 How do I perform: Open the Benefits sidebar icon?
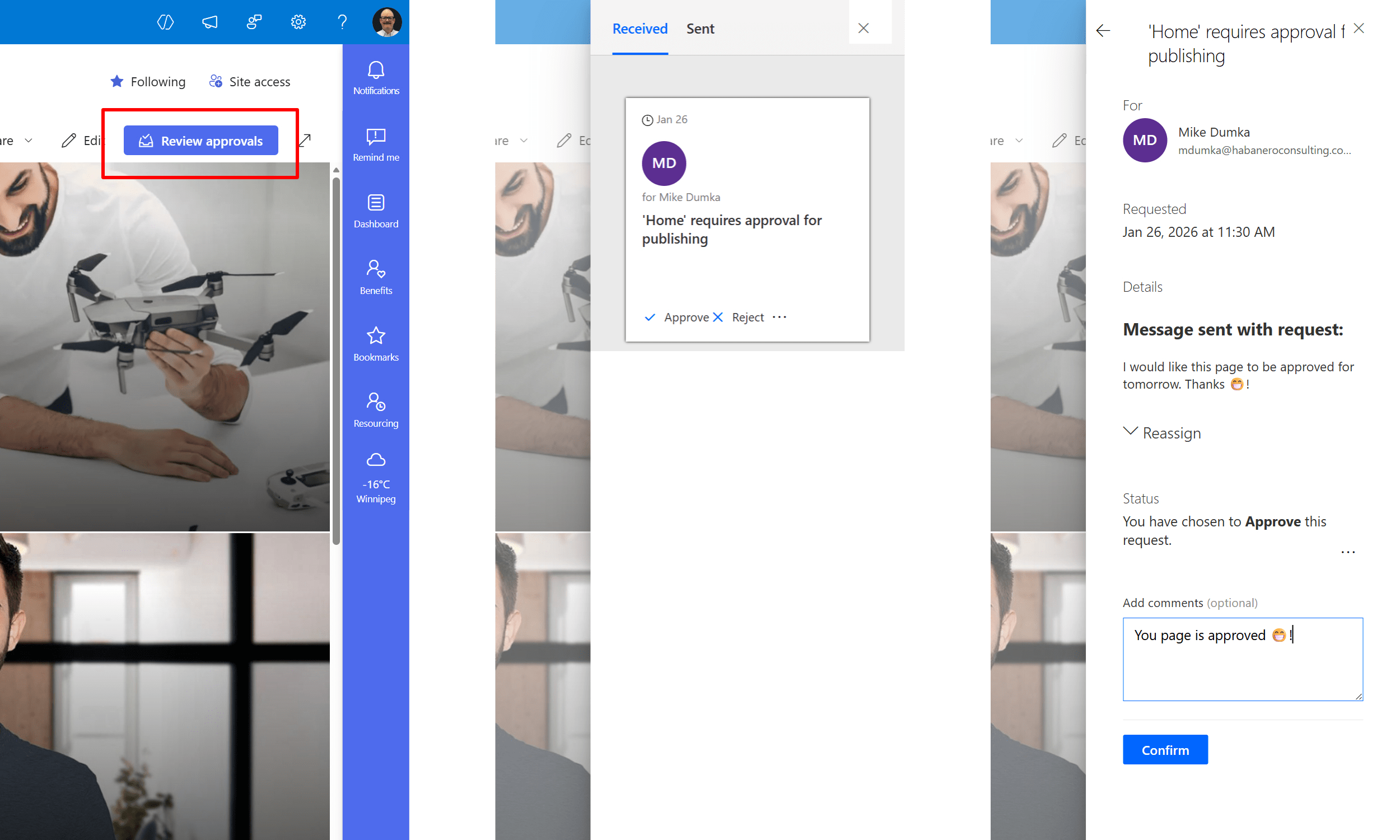[x=376, y=277]
